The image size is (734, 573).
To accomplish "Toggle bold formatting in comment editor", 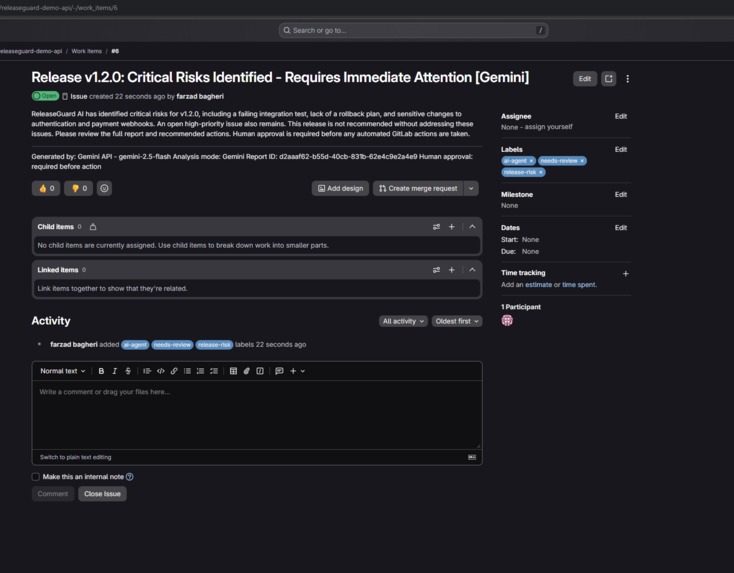I will coord(101,371).
